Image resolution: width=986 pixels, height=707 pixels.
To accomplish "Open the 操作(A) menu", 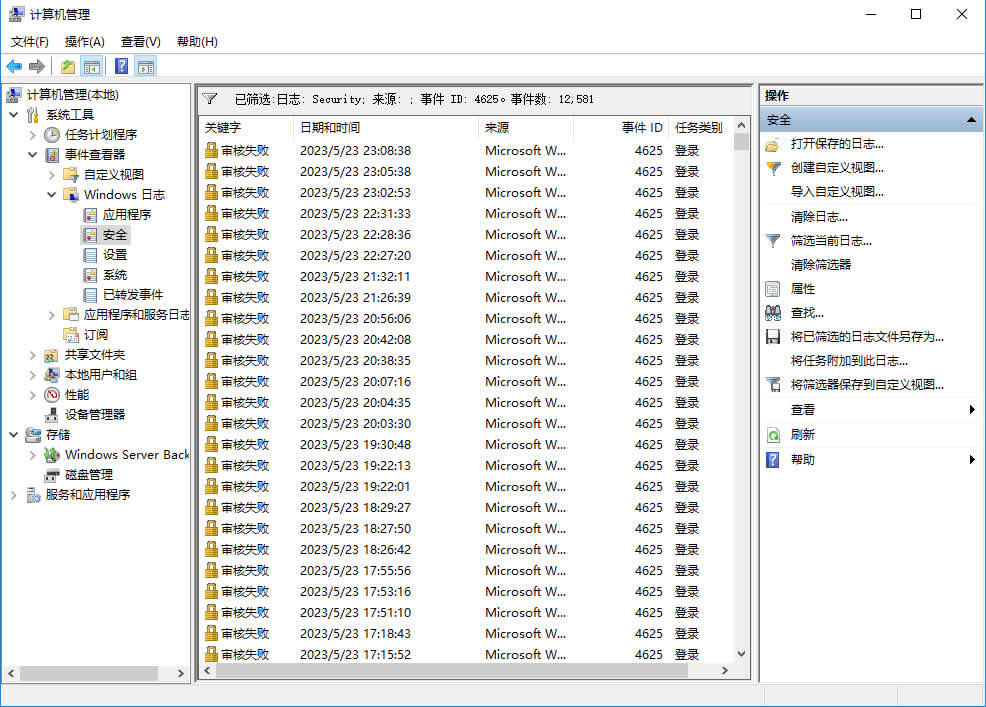I will point(84,41).
